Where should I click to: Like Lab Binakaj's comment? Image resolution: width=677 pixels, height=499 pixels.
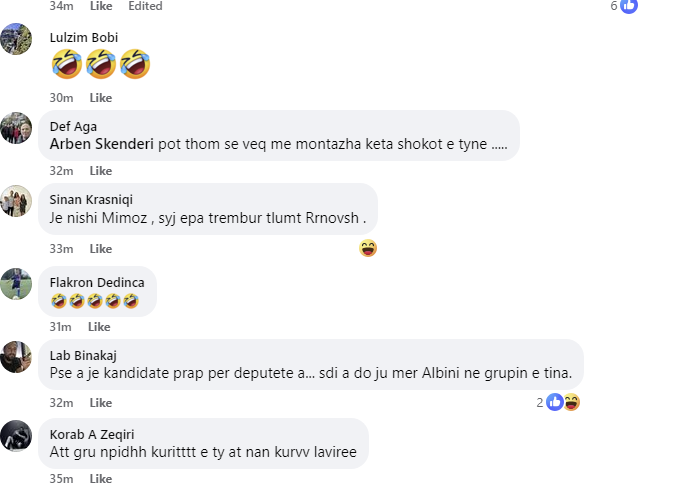tap(100, 403)
